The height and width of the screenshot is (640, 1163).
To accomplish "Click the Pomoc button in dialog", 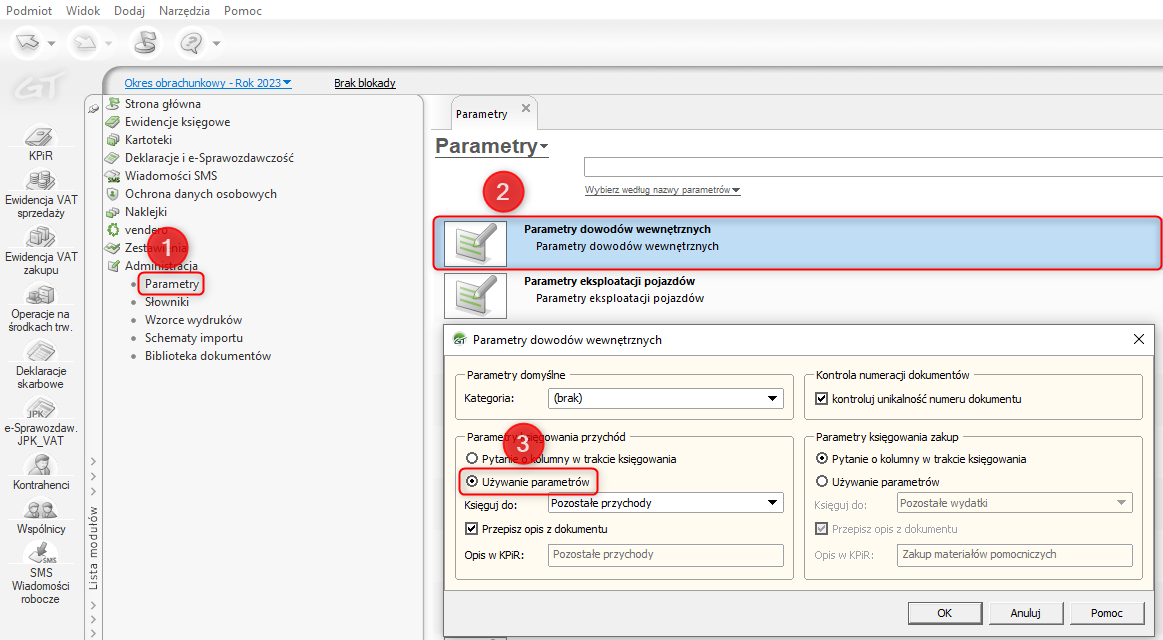I will coord(1107,613).
